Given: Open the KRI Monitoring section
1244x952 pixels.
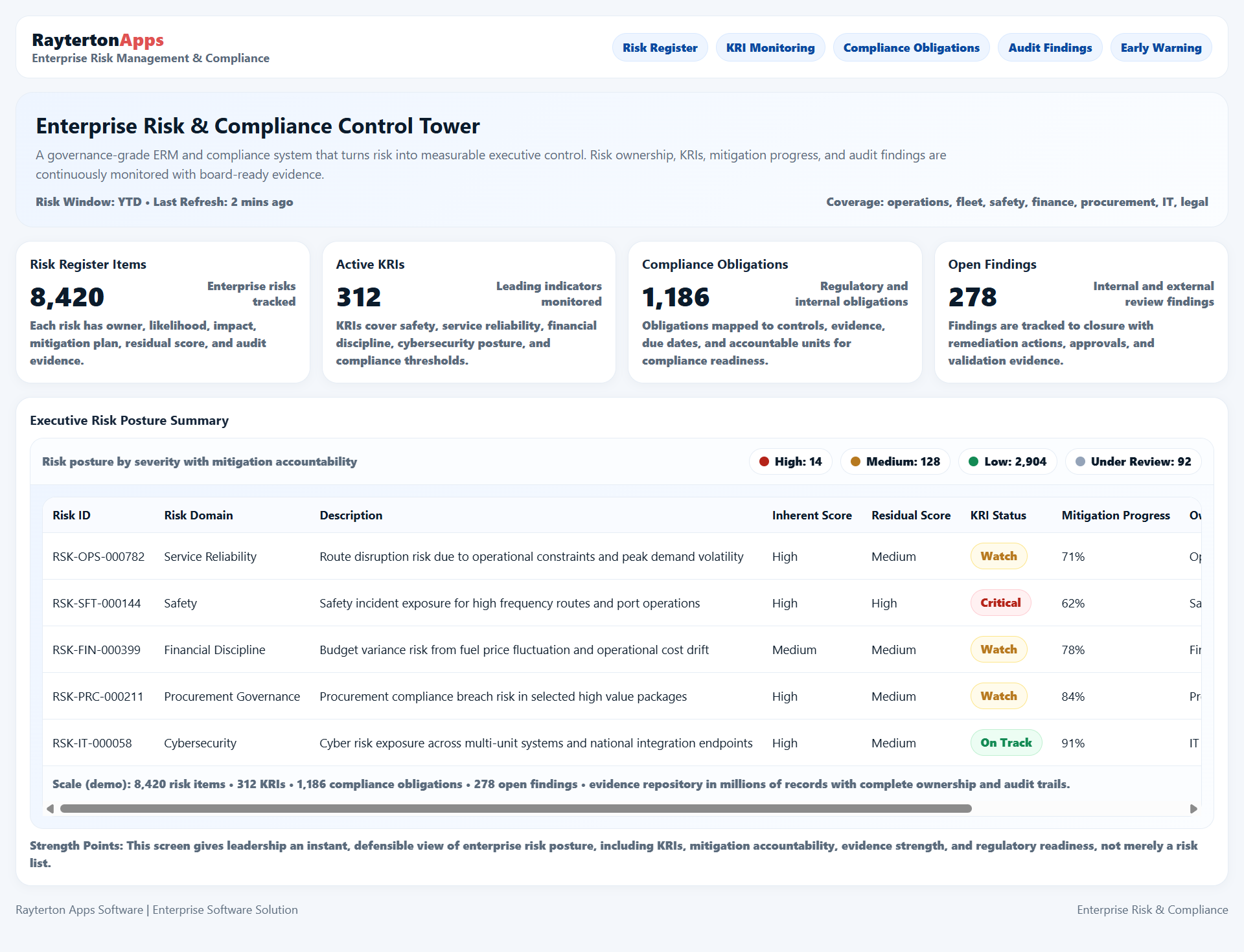Looking at the screenshot, I should click(x=770, y=47).
